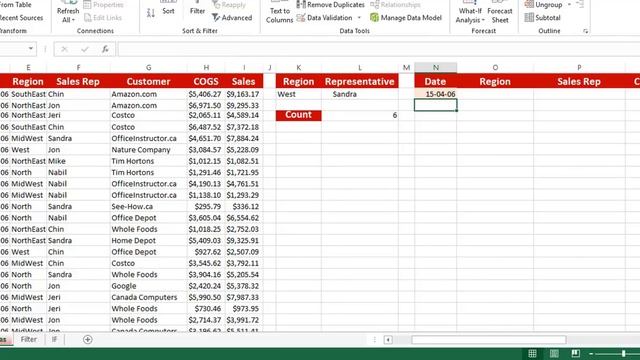Viewport: 640px width, 360px height.
Task: Click the Ungroup button
Action: 544,5
